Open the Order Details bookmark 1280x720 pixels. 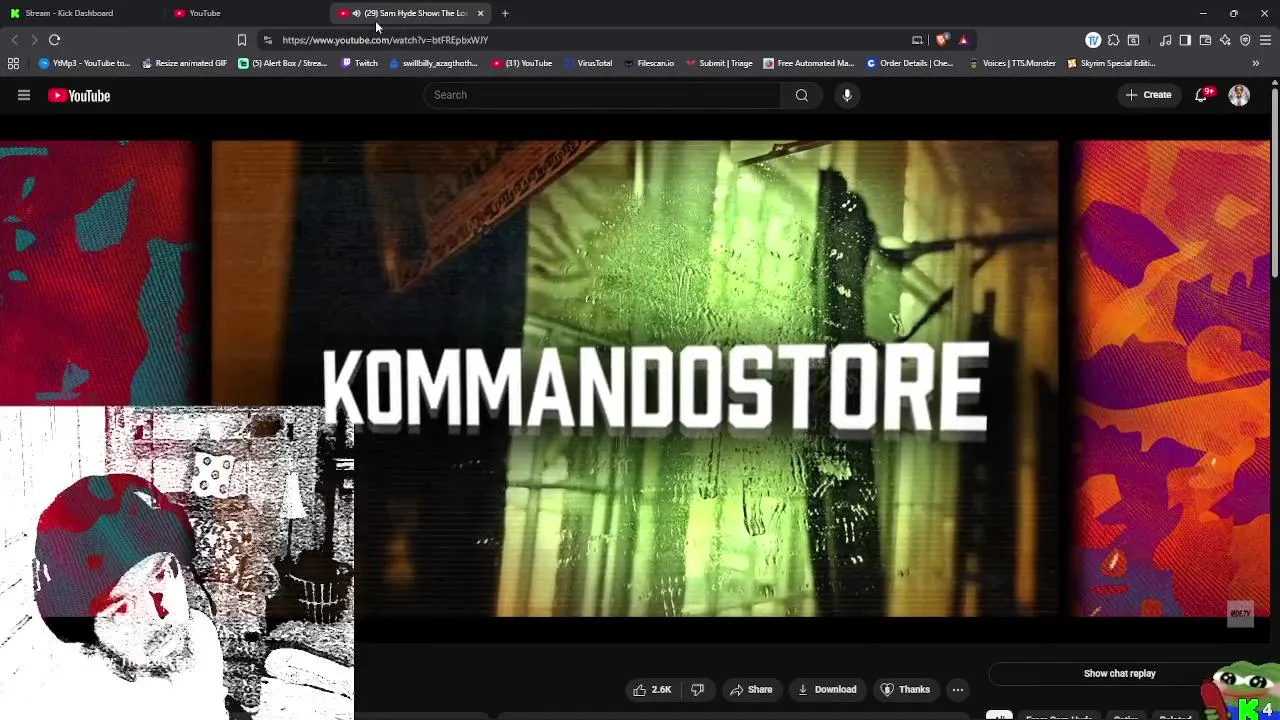pyautogui.click(x=910, y=63)
